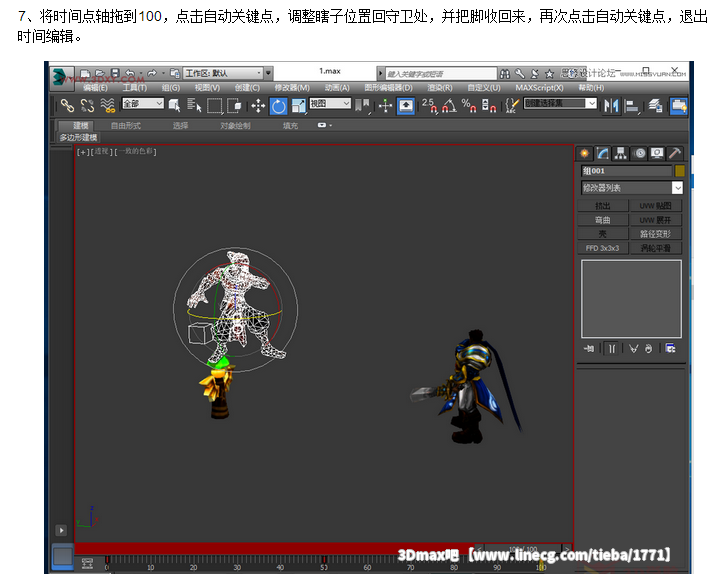Toggle the Angle Snap magnet
Viewport: 710px width, 574px height.
[x=449, y=105]
